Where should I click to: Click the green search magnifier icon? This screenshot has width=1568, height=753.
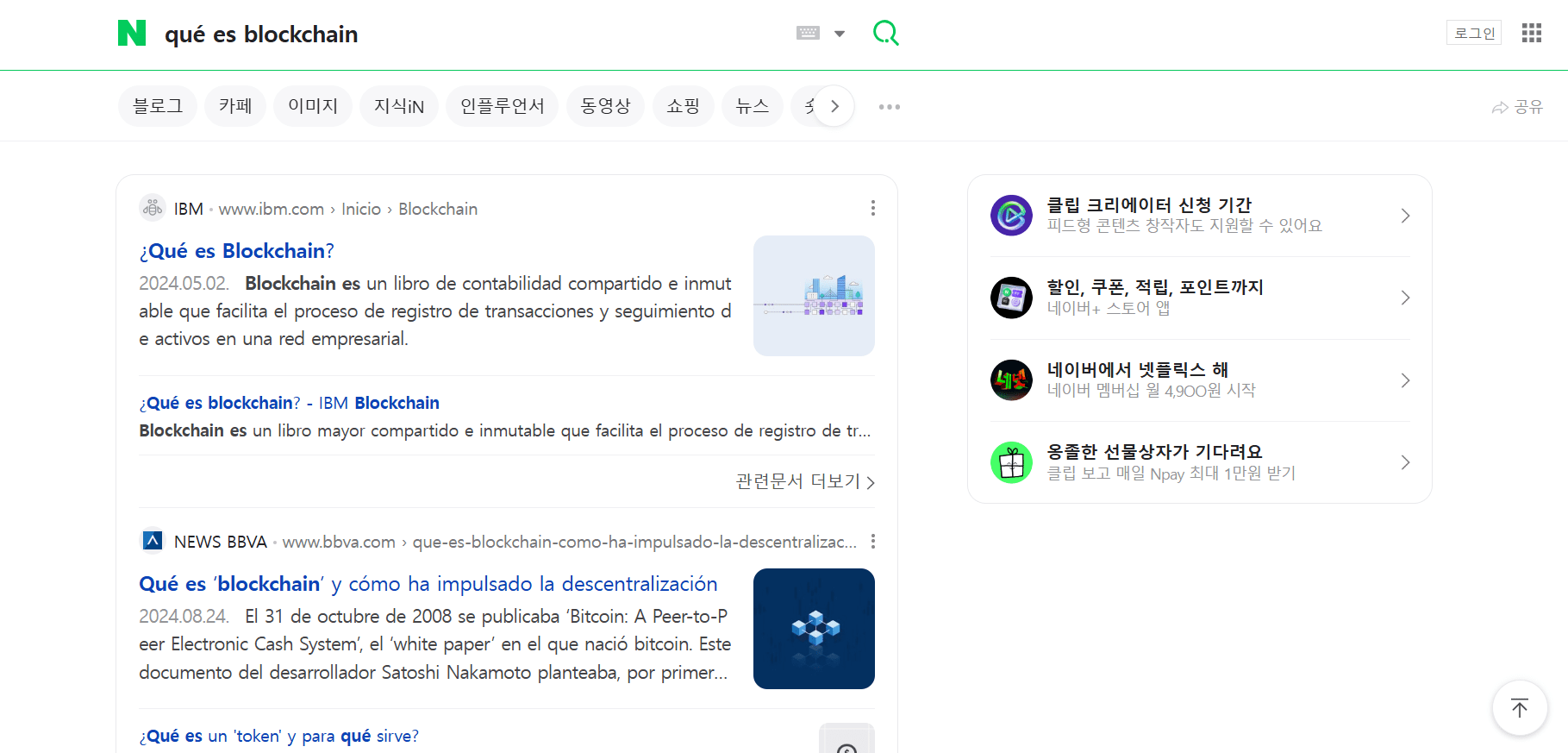885,34
